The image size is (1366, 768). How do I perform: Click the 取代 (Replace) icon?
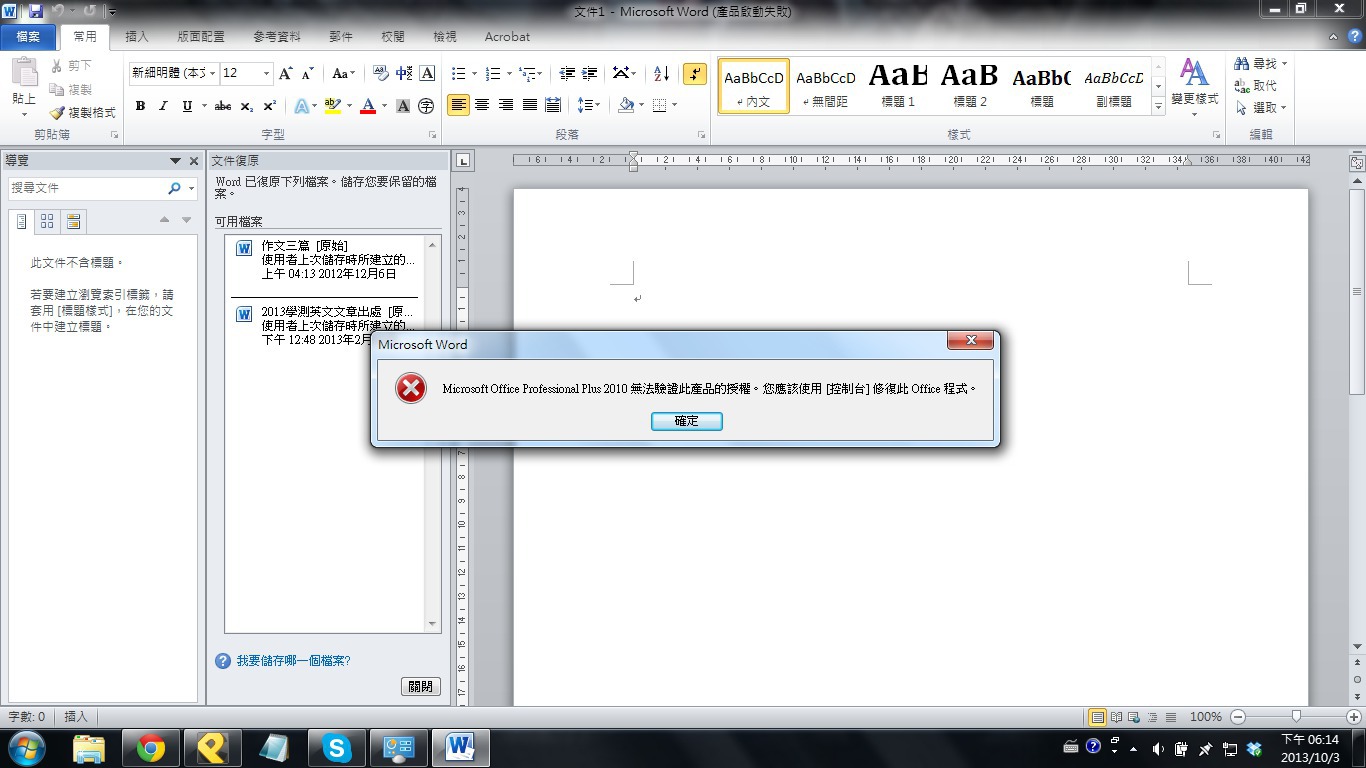[x=1242, y=86]
